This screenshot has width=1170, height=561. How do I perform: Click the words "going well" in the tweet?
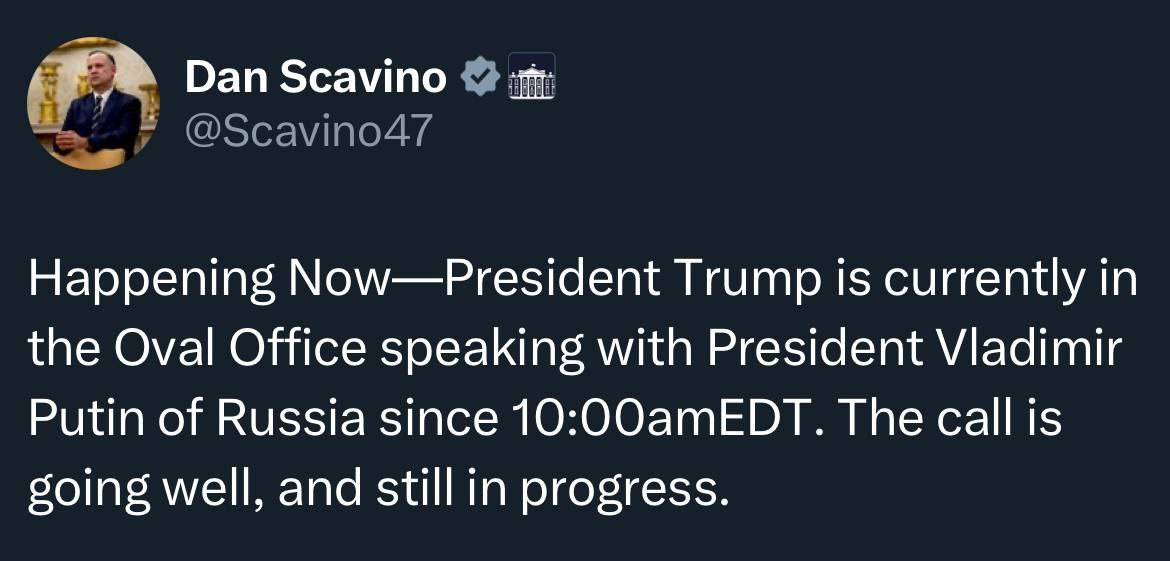(139, 489)
